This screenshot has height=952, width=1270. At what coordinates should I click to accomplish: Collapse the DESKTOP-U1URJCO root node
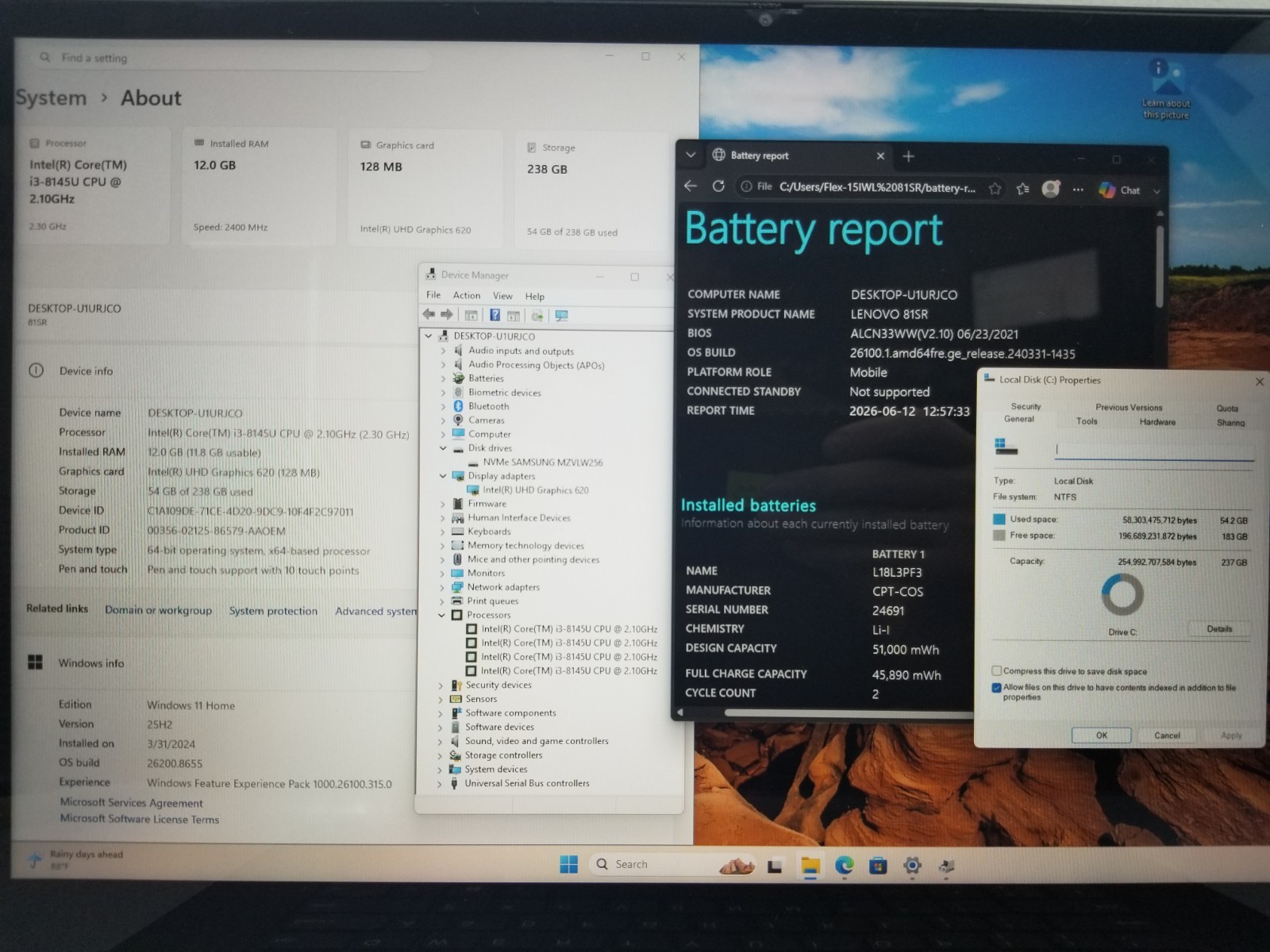tap(429, 336)
